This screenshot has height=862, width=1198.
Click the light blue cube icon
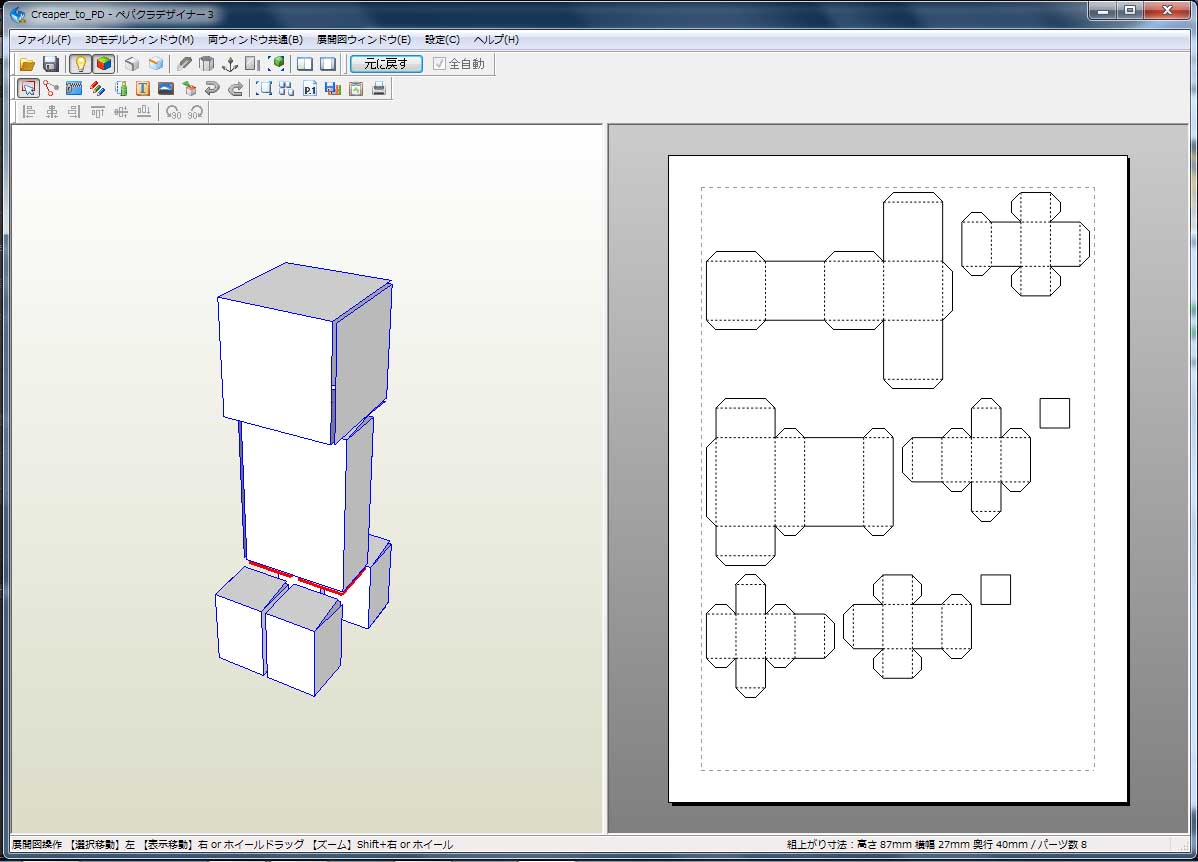click(156, 64)
